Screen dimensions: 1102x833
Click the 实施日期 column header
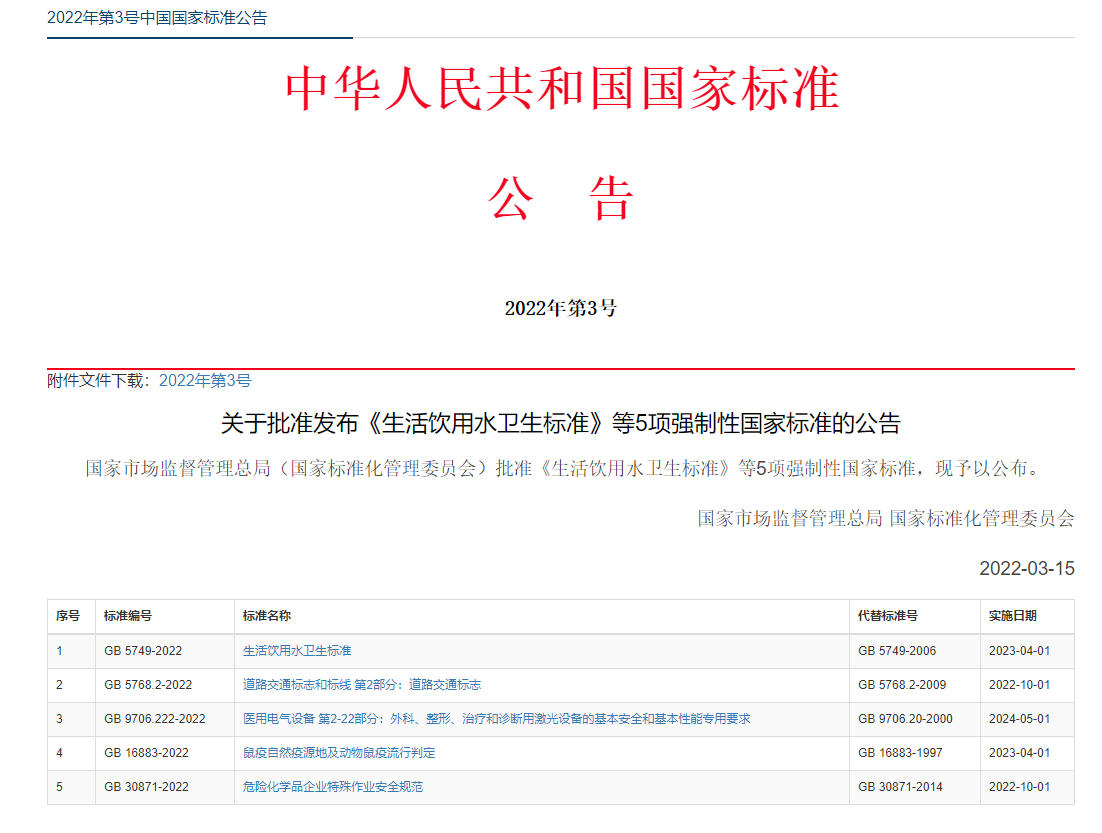1012,616
